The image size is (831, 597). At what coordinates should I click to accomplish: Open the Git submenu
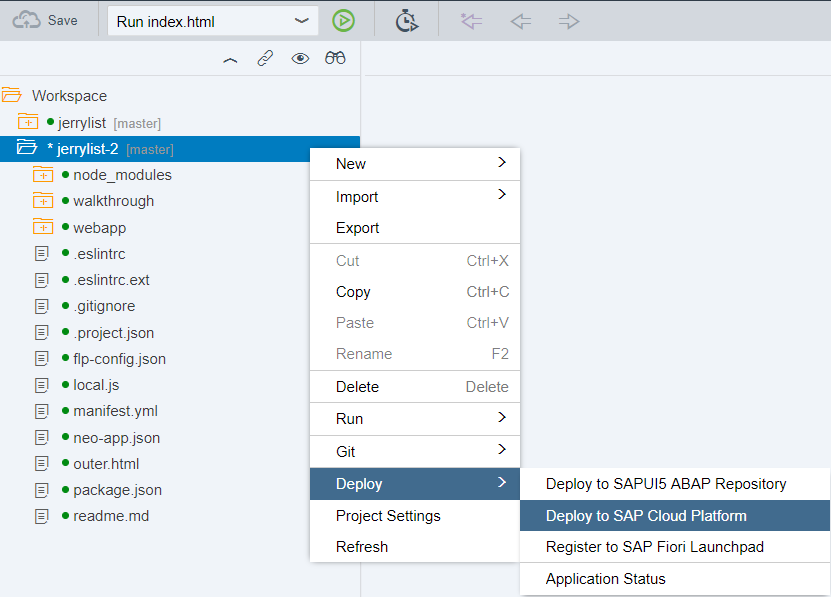click(414, 452)
